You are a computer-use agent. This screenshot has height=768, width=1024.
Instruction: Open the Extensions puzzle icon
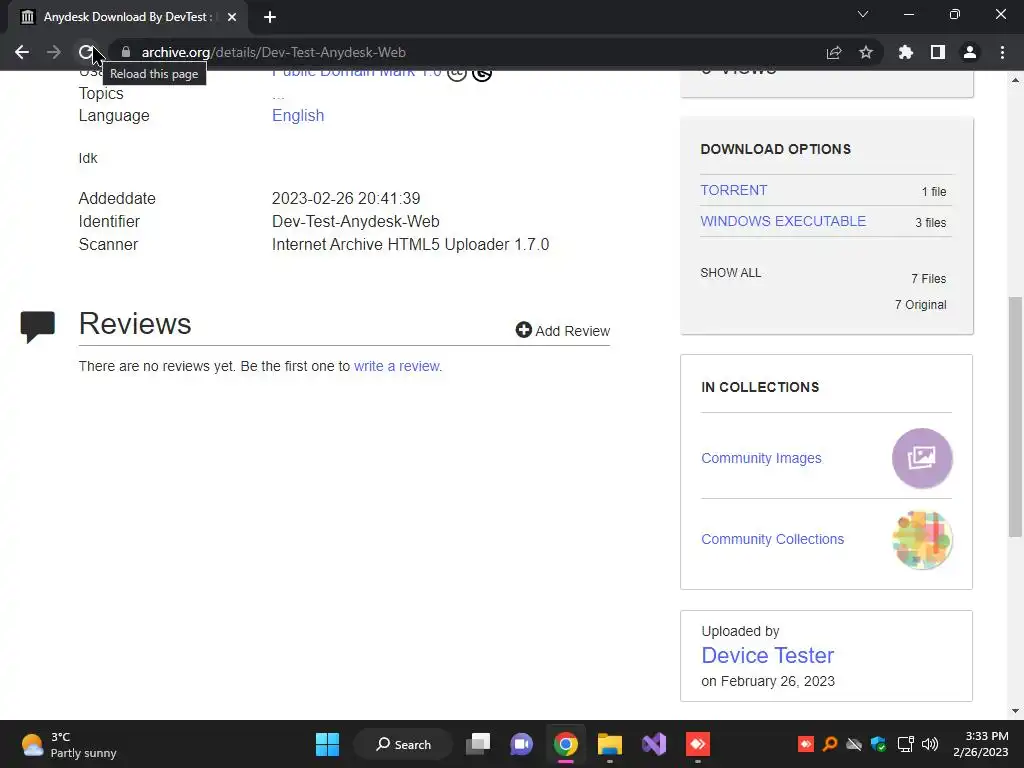click(x=906, y=52)
